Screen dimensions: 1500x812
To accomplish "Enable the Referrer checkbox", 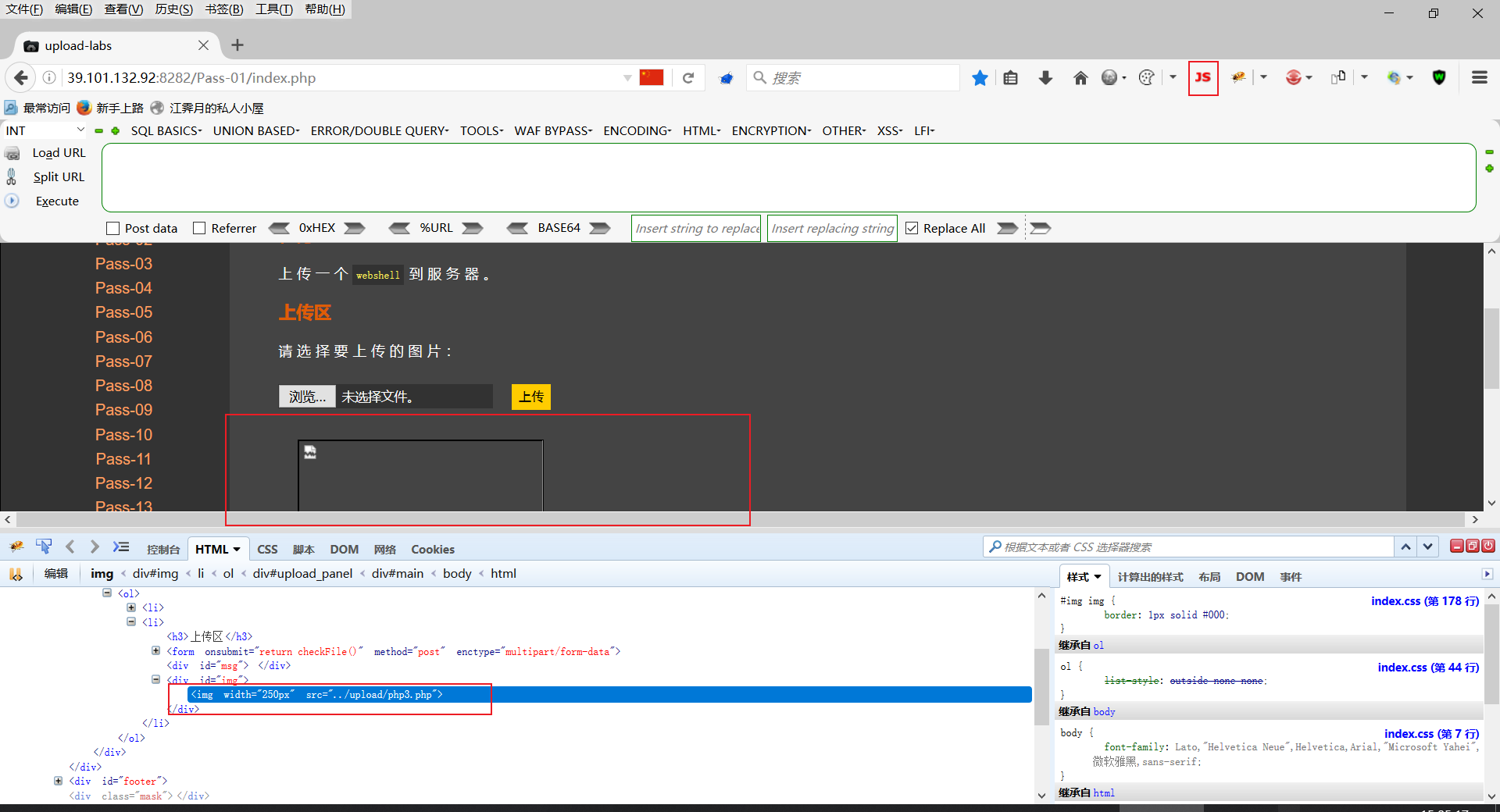I will tap(199, 229).
